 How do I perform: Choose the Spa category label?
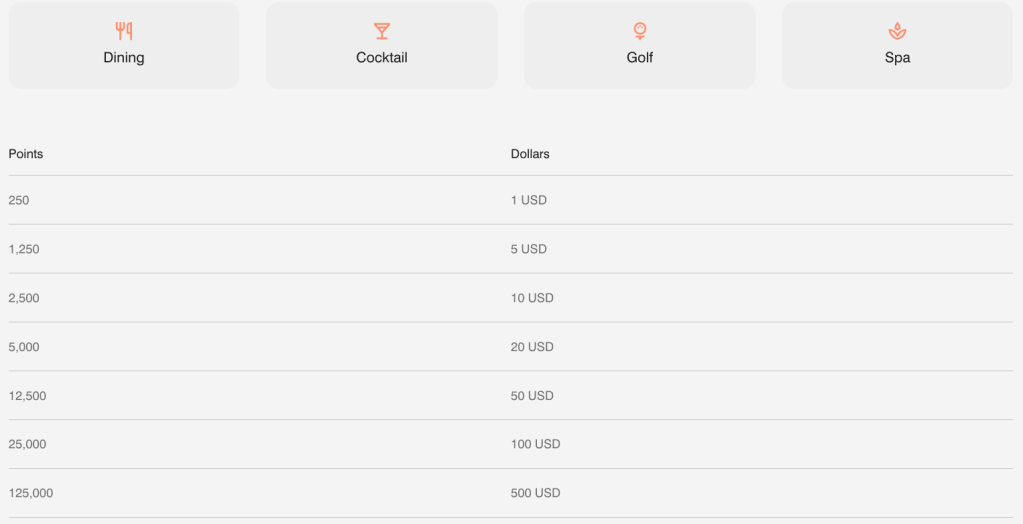(x=897, y=58)
